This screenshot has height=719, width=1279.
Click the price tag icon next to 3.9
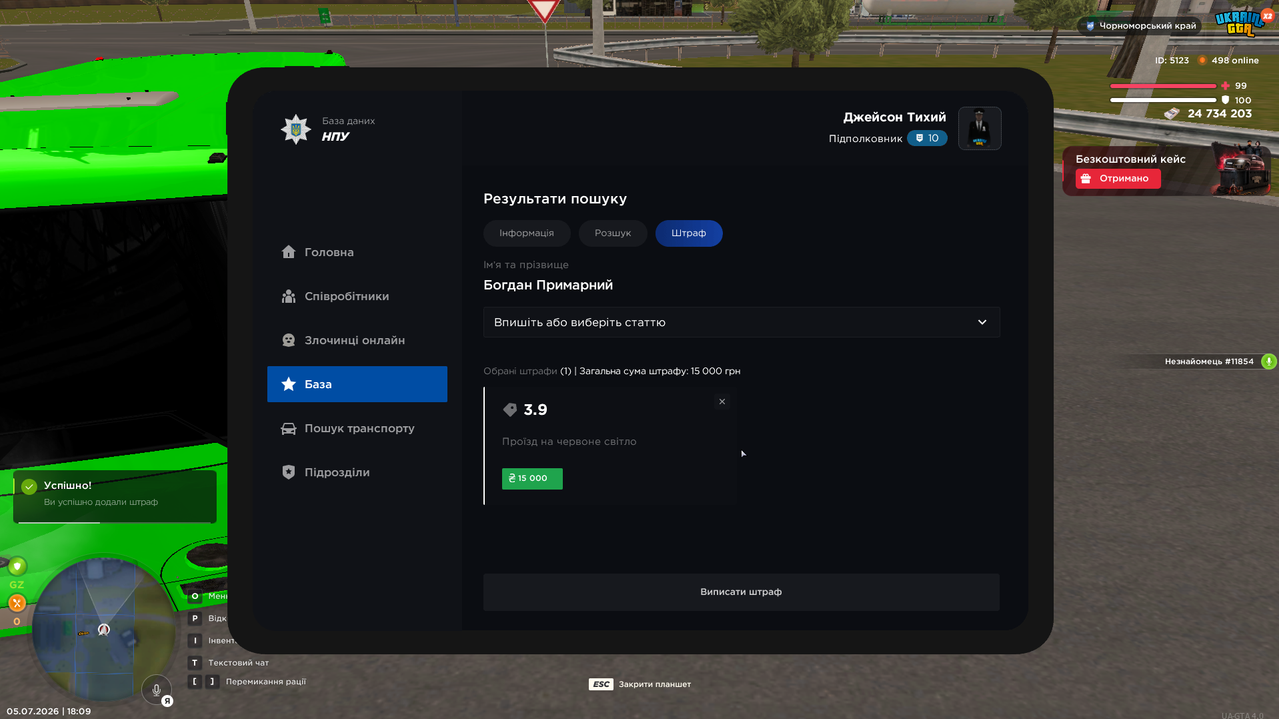point(510,410)
